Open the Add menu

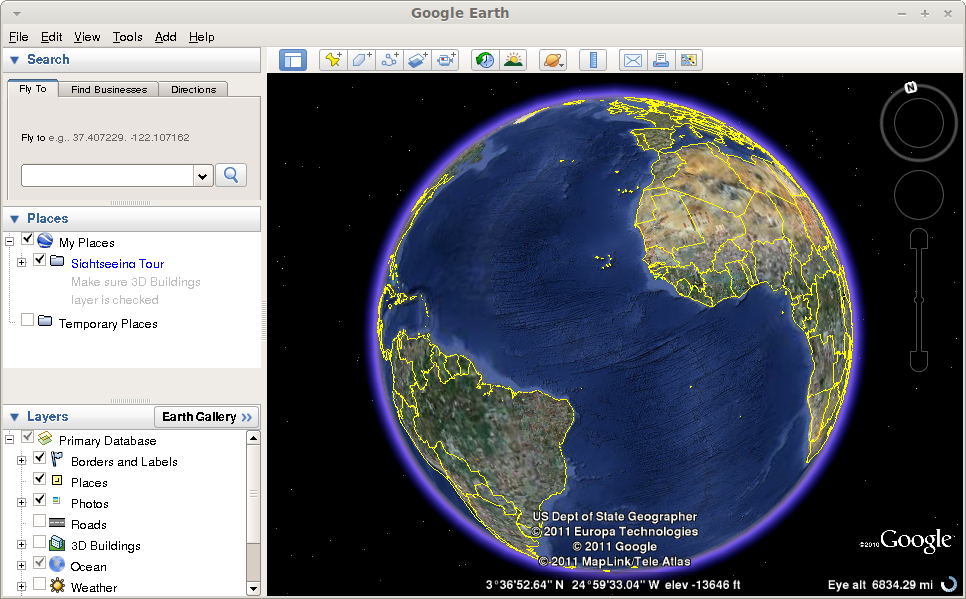coord(165,37)
